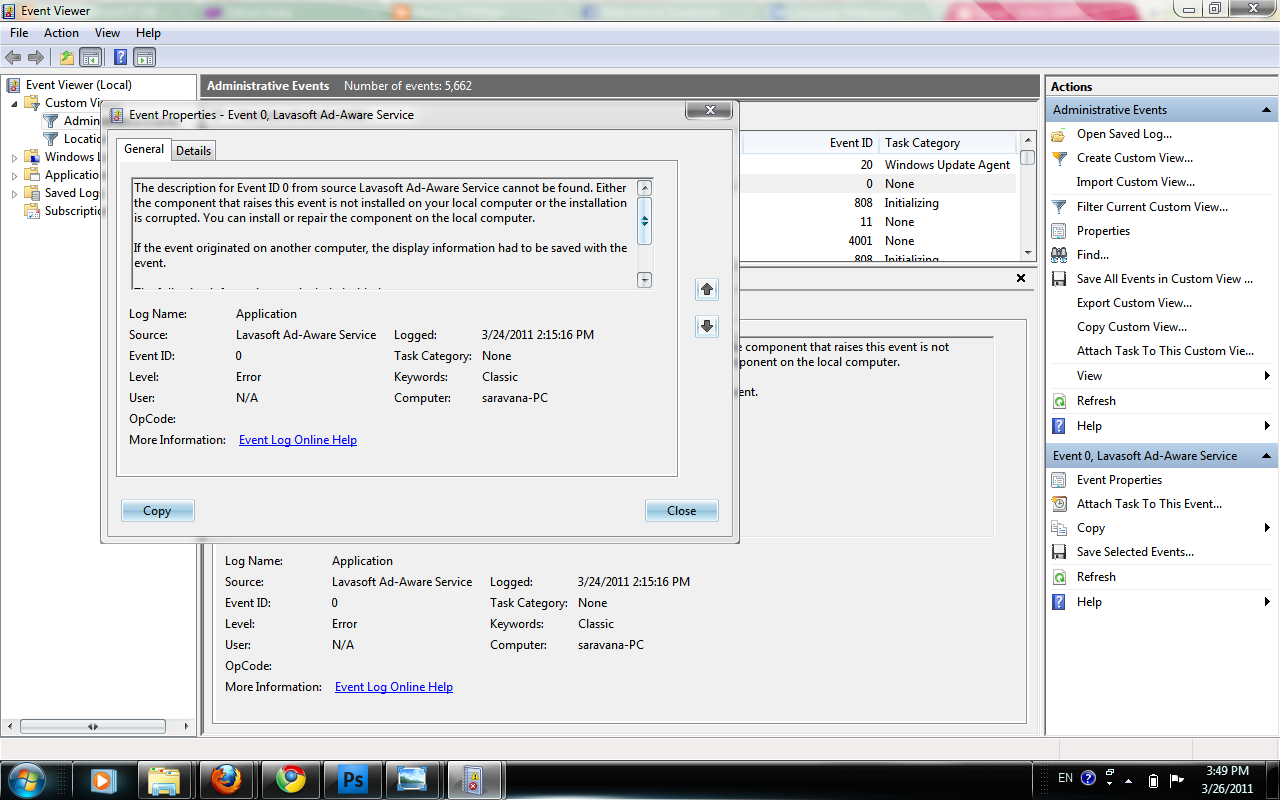Close the preview pane with its X
The width and height of the screenshot is (1280, 800).
click(x=1021, y=278)
